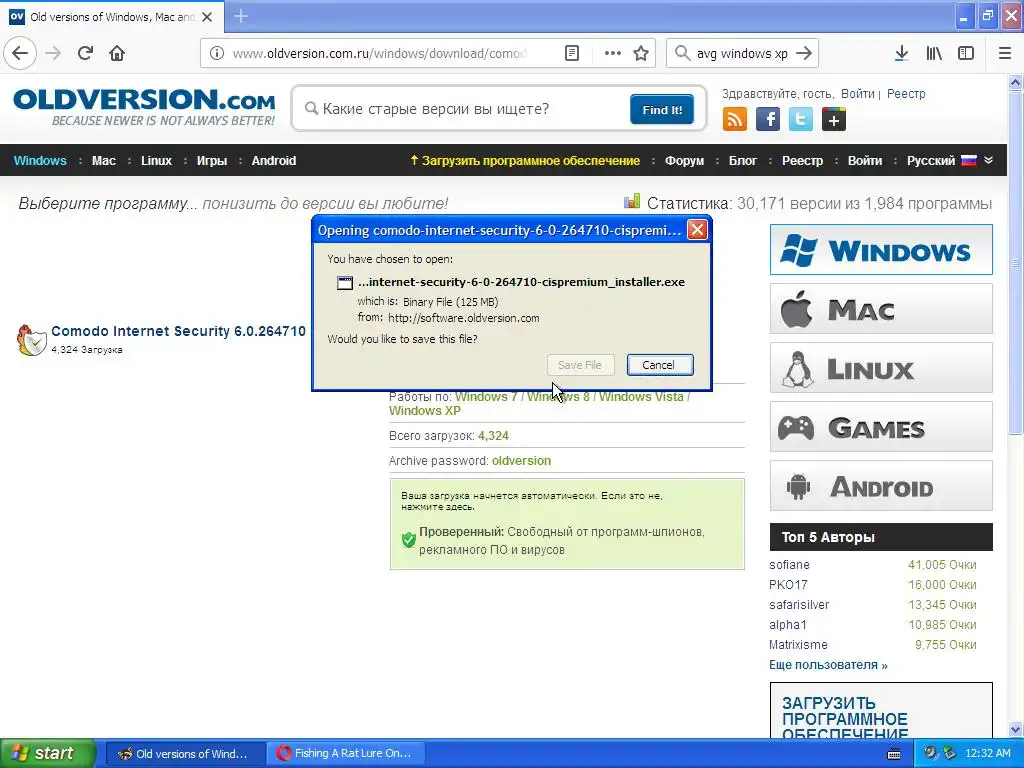Open the Блог nav item

(743, 161)
